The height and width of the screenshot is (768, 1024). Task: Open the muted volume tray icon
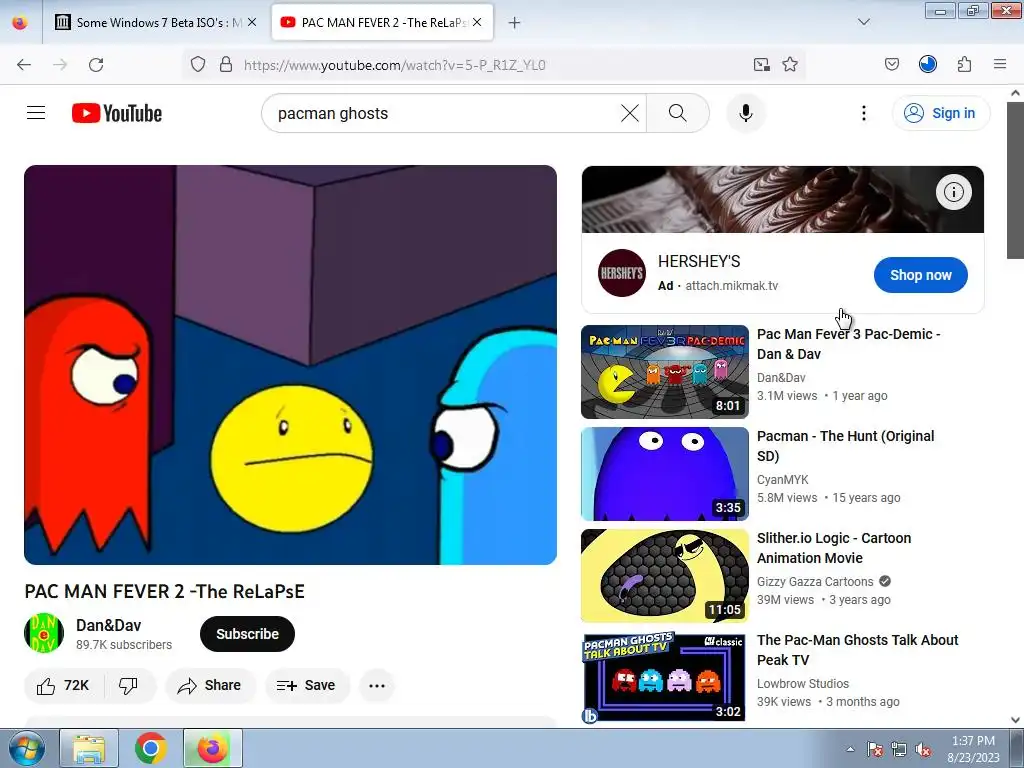coord(922,749)
